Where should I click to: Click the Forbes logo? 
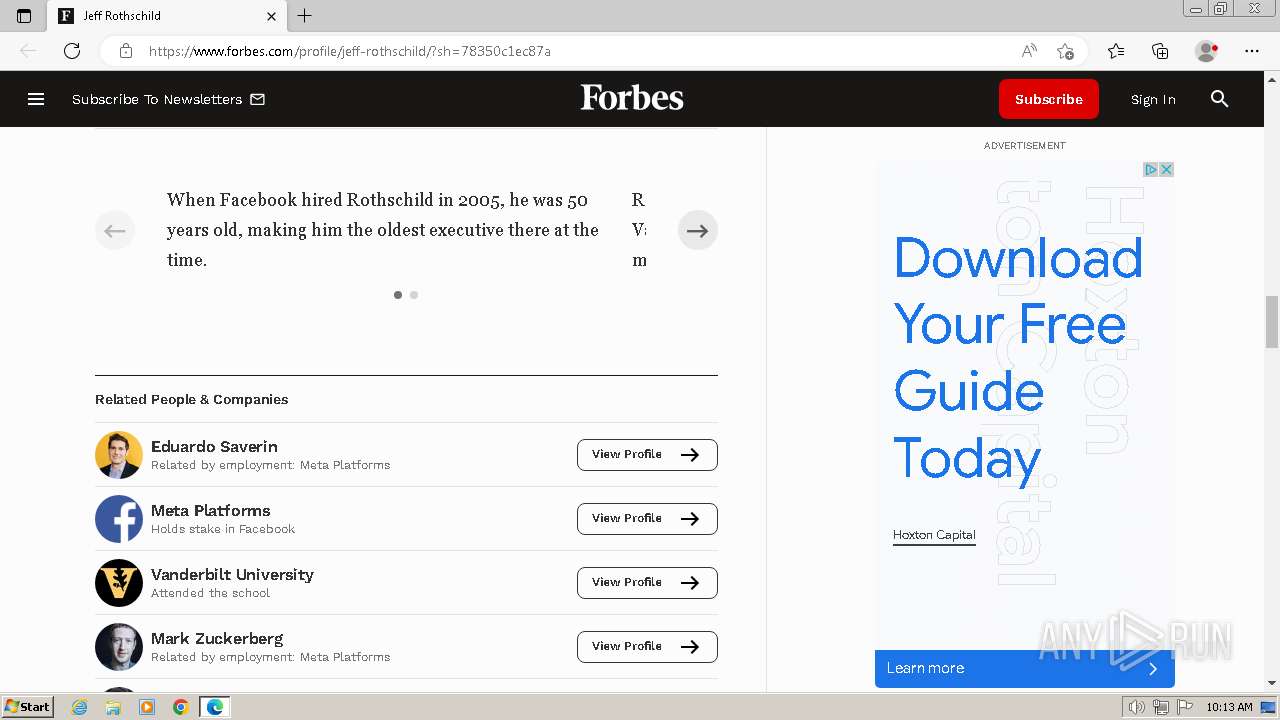pyautogui.click(x=632, y=98)
